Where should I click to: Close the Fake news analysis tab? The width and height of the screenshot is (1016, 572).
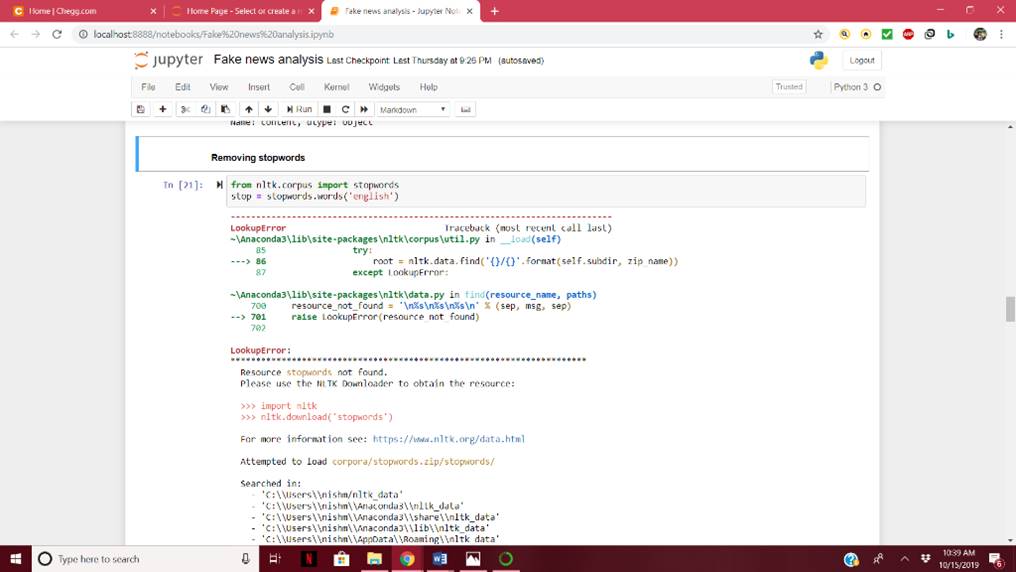coord(470,11)
